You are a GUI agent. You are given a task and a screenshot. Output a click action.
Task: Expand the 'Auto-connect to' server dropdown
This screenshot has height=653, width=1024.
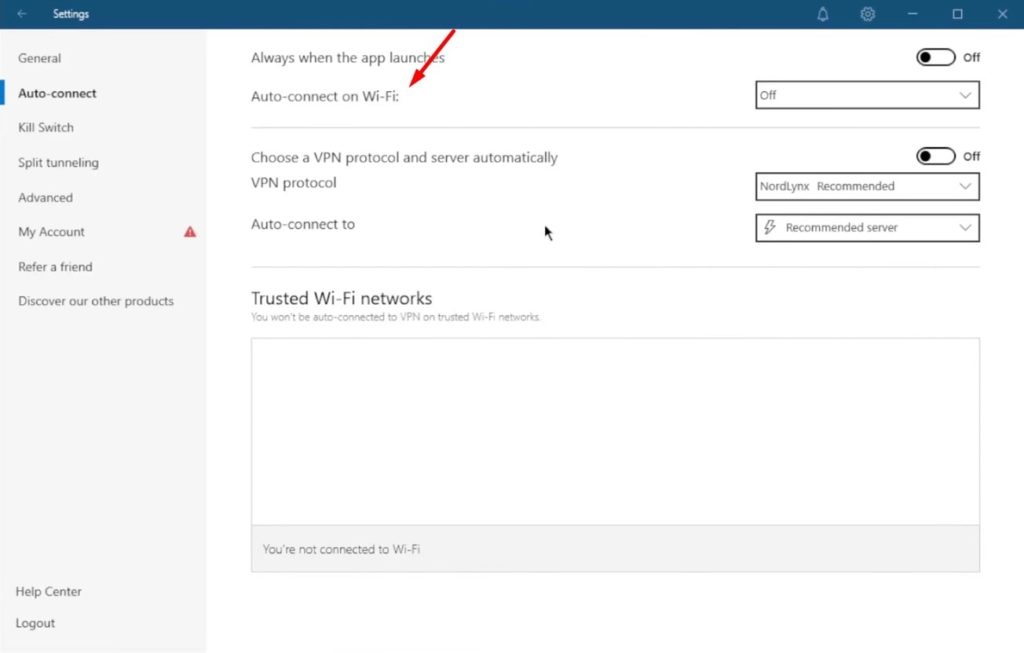point(866,227)
